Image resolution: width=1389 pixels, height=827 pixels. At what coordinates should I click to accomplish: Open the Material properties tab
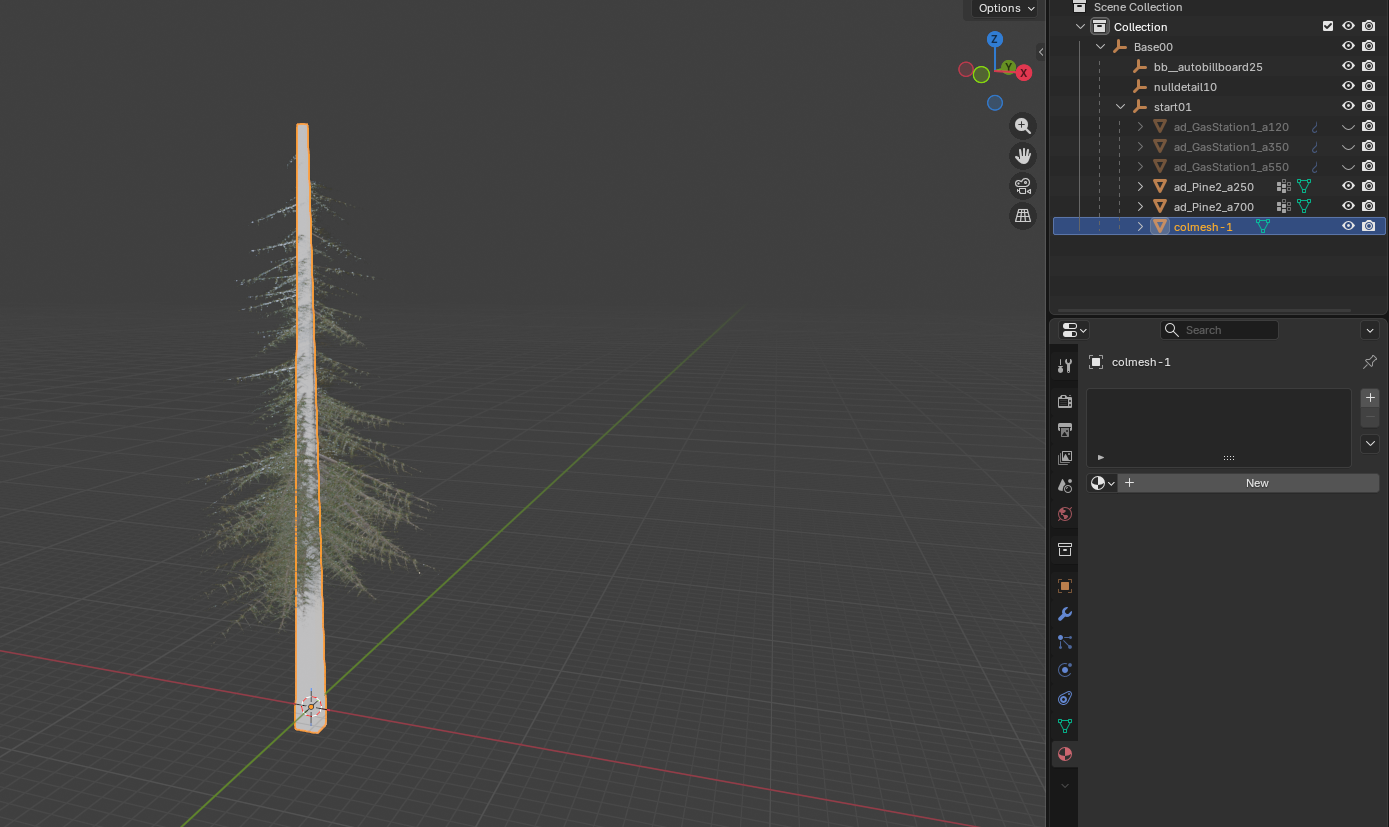pyautogui.click(x=1065, y=754)
